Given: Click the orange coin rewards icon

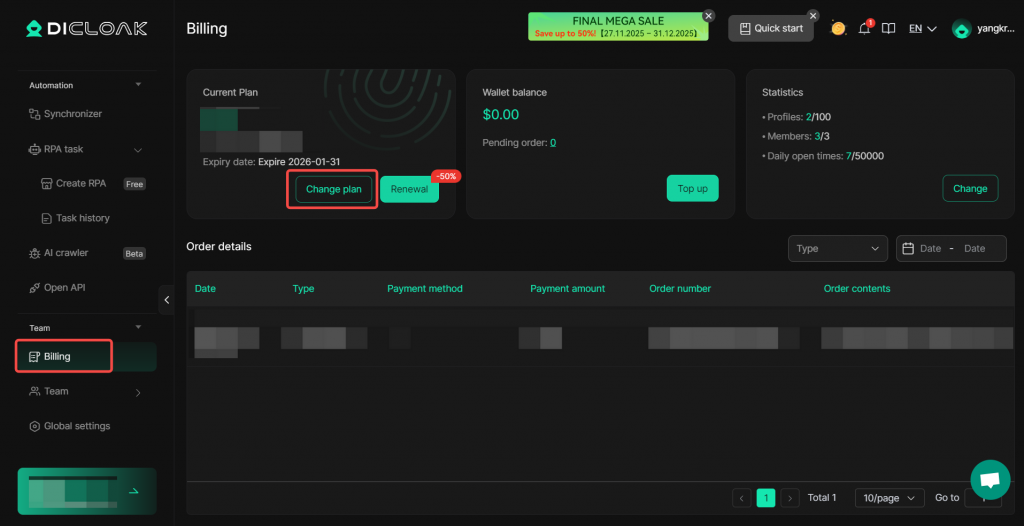Looking at the screenshot, I should 838,29.
